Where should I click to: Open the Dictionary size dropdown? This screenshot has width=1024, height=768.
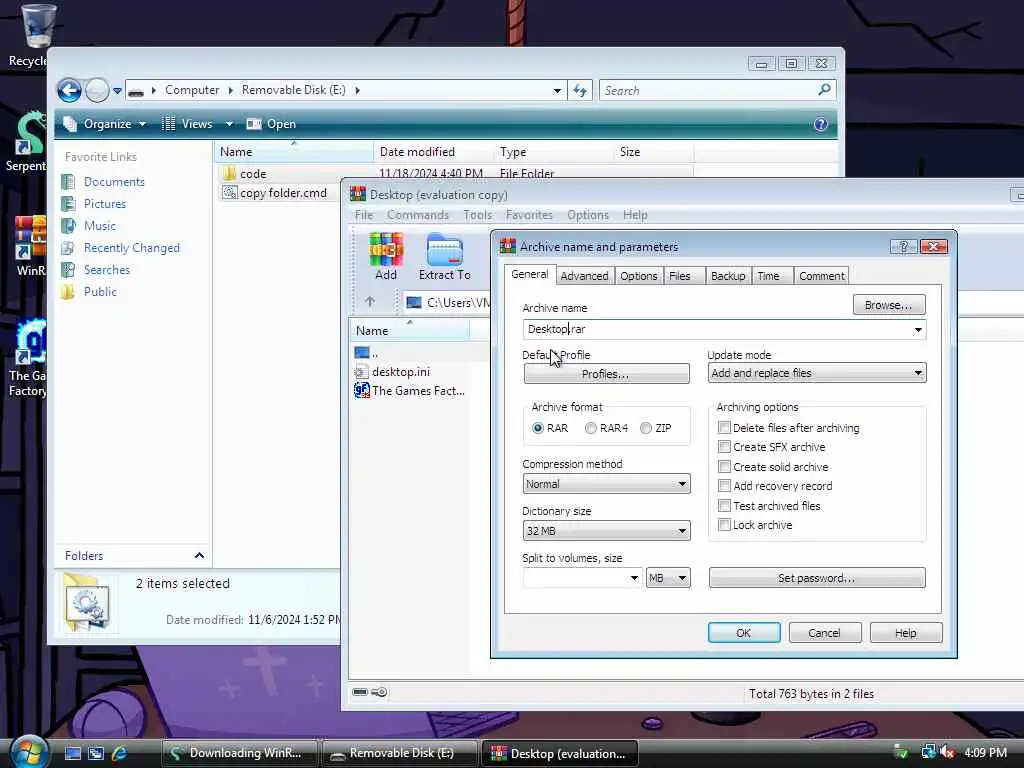coord(606,530)
